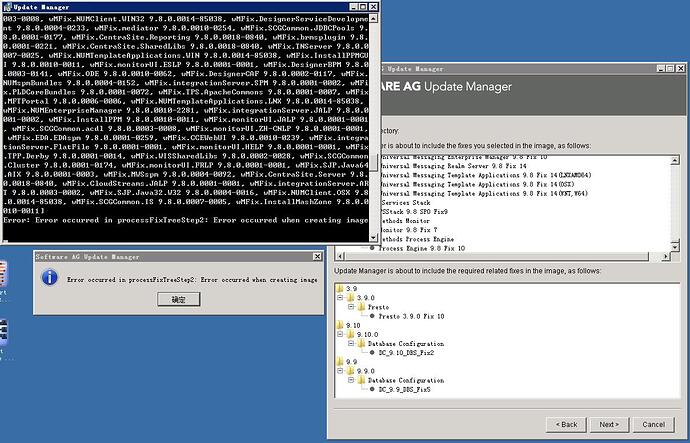Select the 9.9 version label
The width and height of the screenshot is (690, 443).
click(x=351, y=362)
